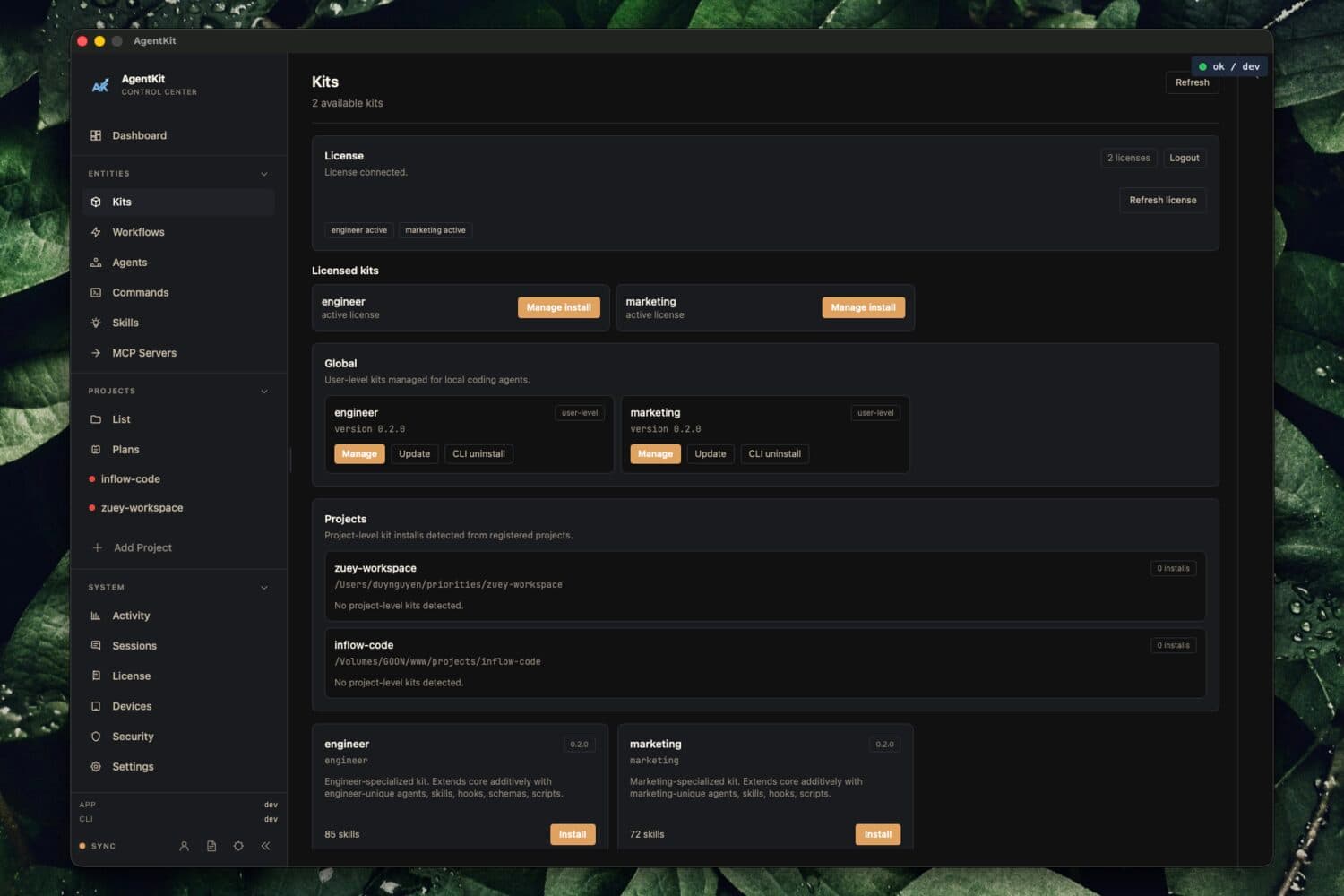Click user-level badge on marketing card
This screenshot has width=1344, height=896.
click(875, 413)
